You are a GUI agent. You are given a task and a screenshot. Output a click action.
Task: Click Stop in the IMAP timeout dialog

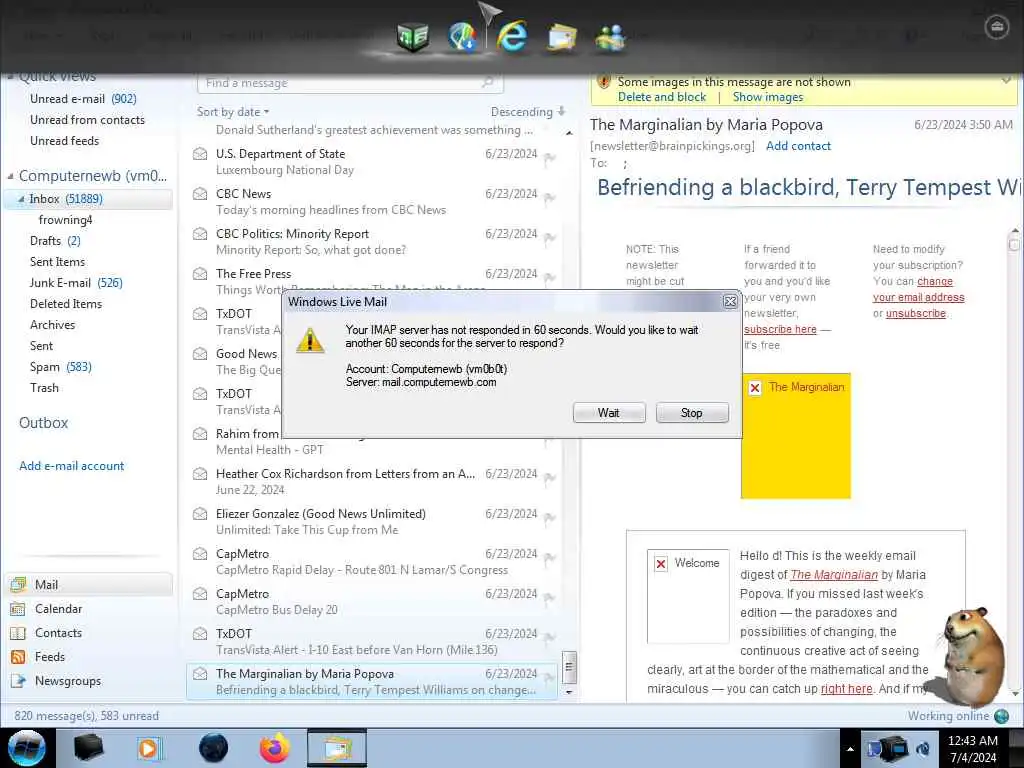(692, 413)
